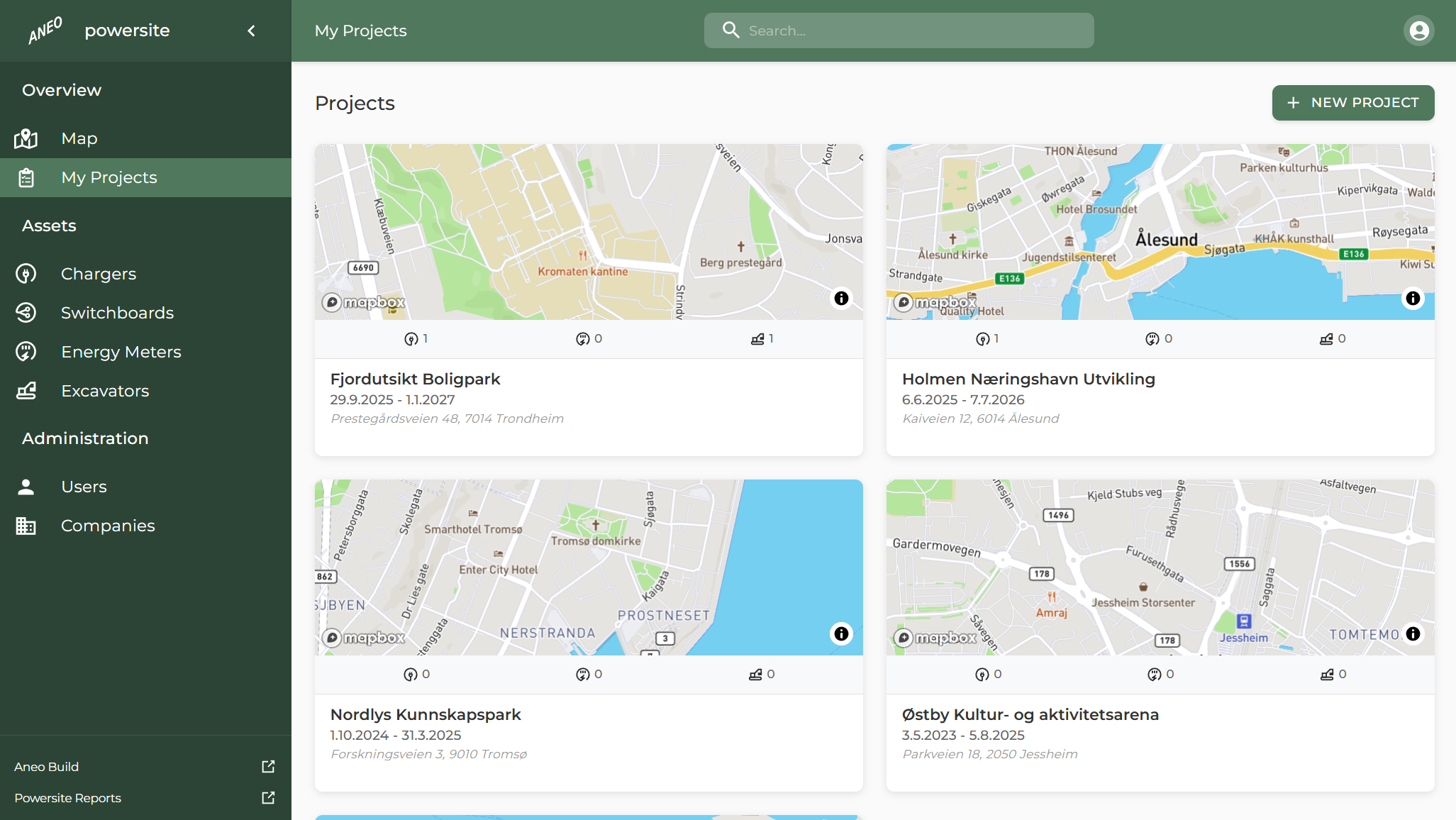Open the Chargers asset page
The width and height of the screenshot is (1456, 820).
[x=98, y=274]
